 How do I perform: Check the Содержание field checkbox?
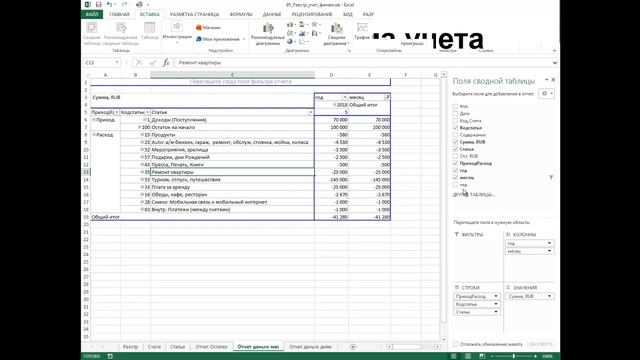coord(455,135)
